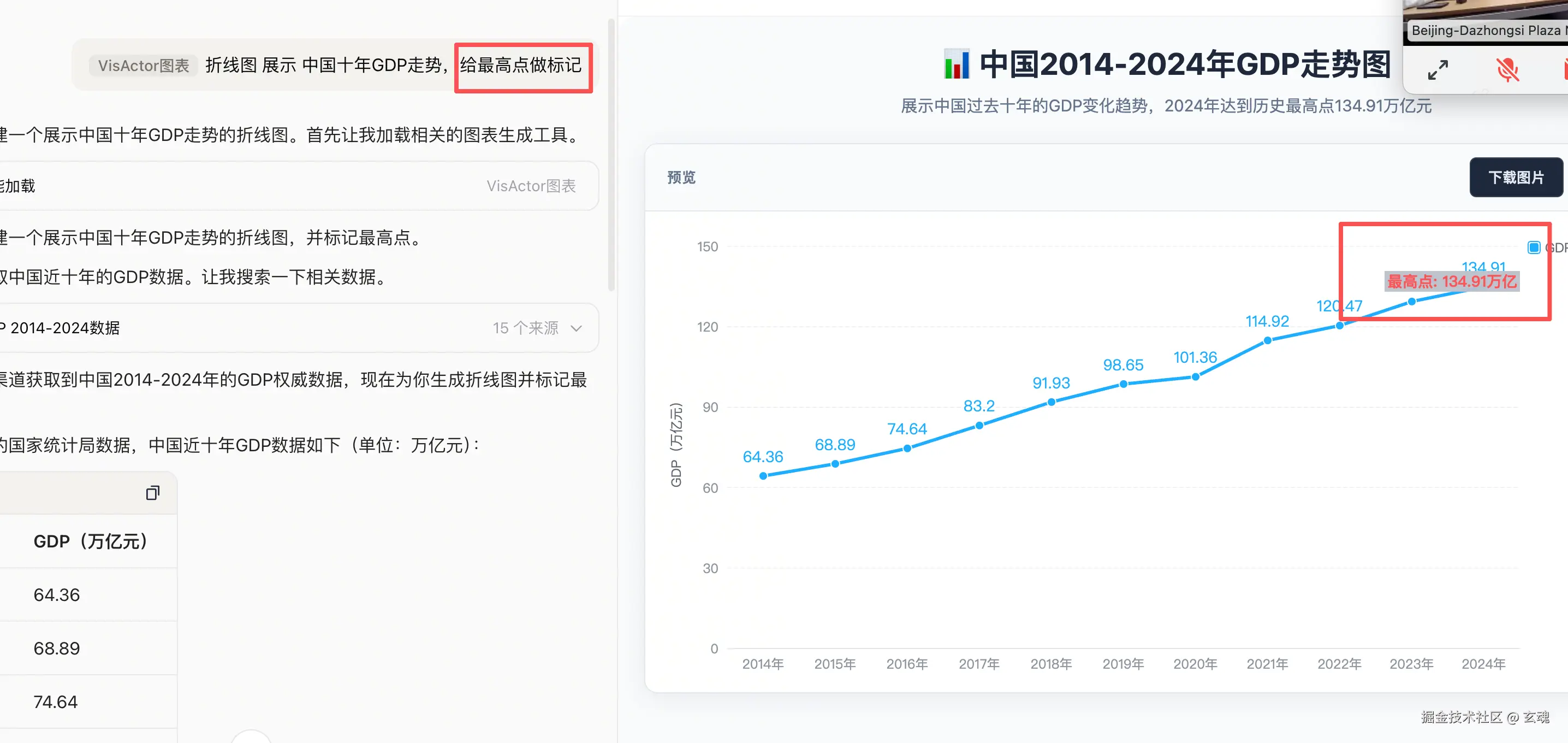Click the 2018年 data point marker 91.93
This screenshot has width=1568, height=743.
click(1051, 402)
